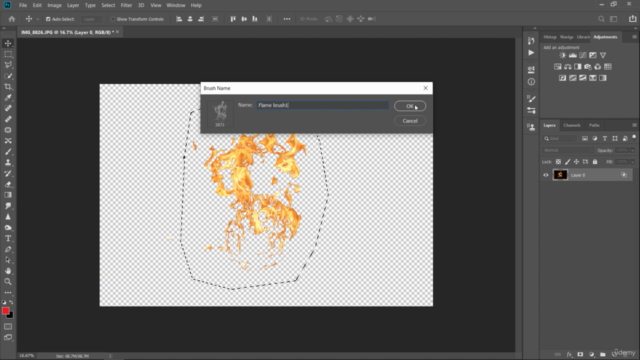Image resolution: width=640 pixels, height=360 pixels.
Task: Click the Levels adjustment icon
Action: (573, 55)
